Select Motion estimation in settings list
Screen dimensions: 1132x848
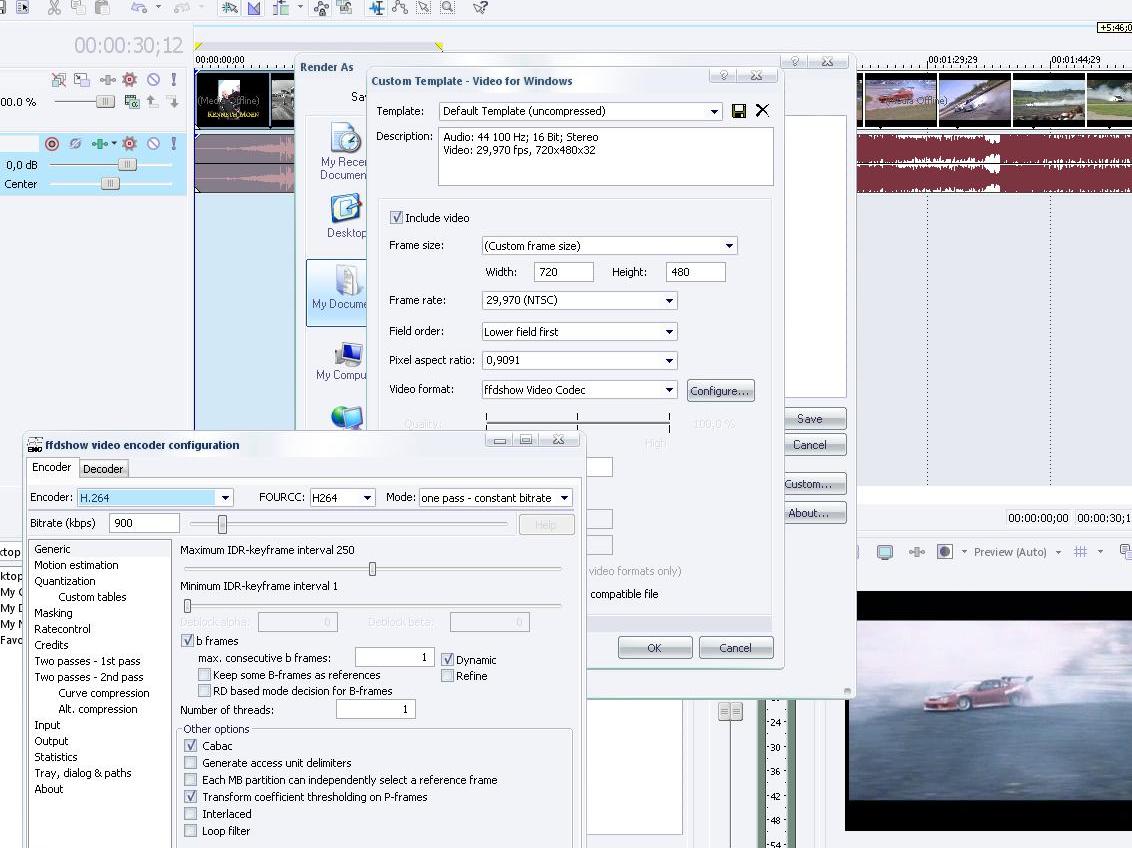point(76,565)
